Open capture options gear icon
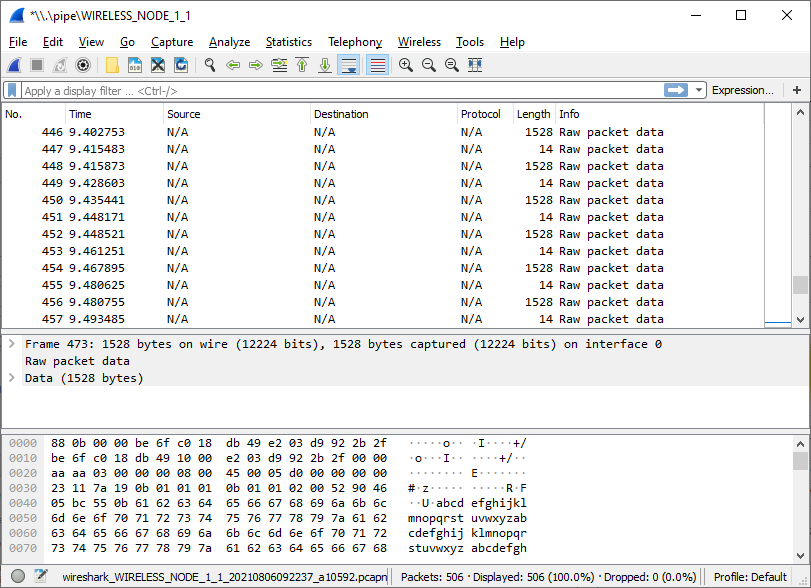811x588 pixels. click(83, 65)
